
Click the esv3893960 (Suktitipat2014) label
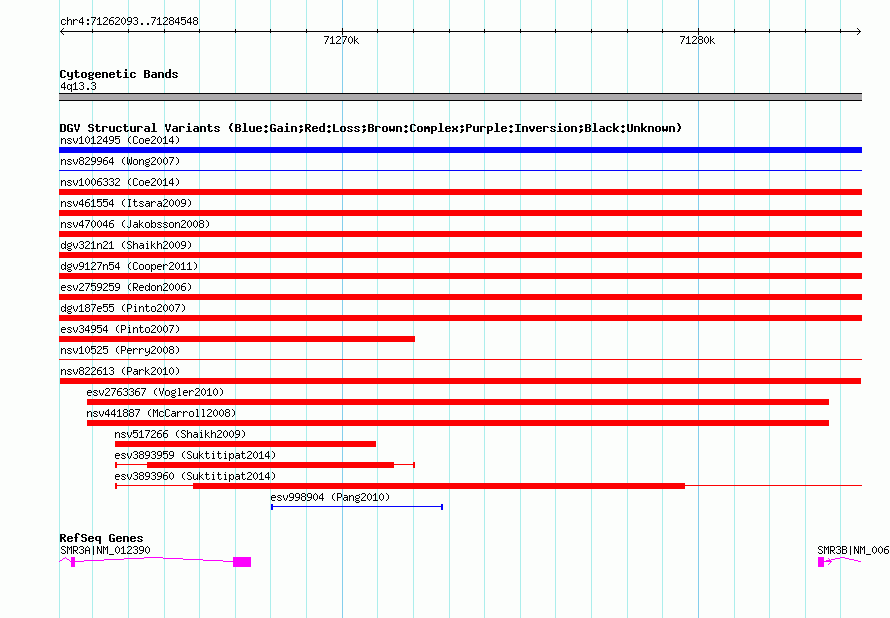(x=195, y=476)
